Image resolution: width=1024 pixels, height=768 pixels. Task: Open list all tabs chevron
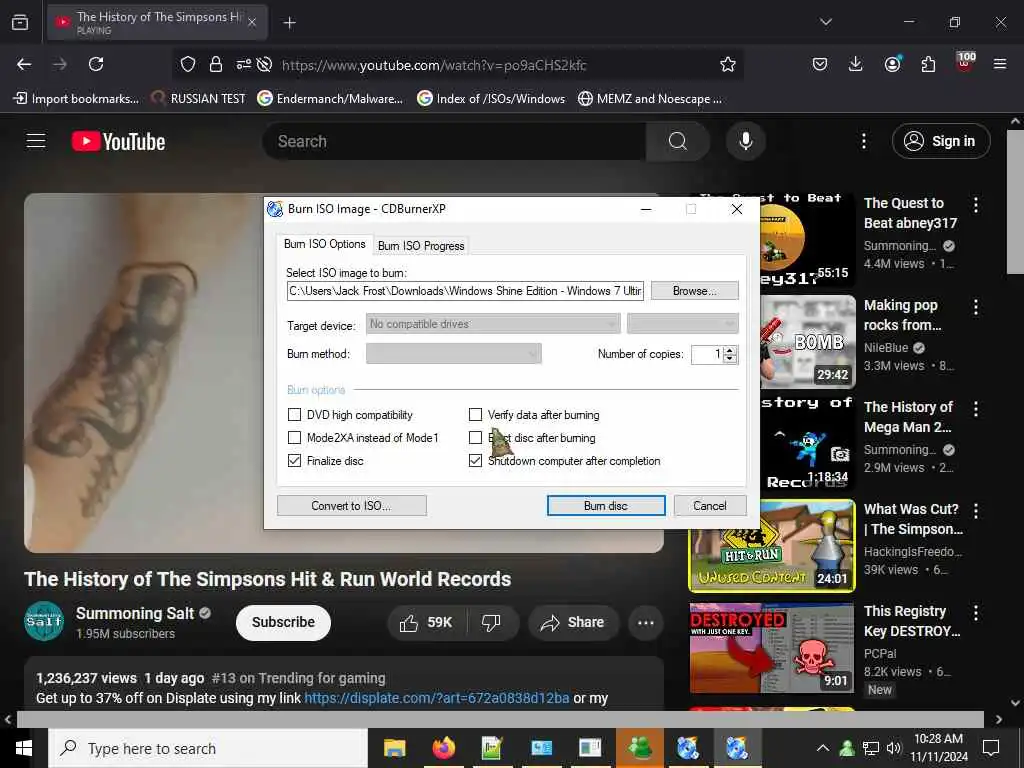(826, 22)
